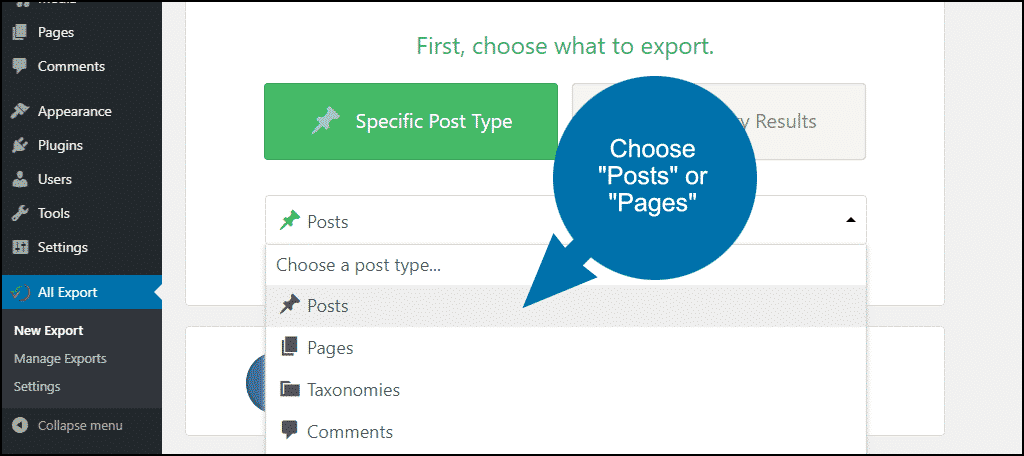Open the Manage Exports submenu item

tap(60, 359)
